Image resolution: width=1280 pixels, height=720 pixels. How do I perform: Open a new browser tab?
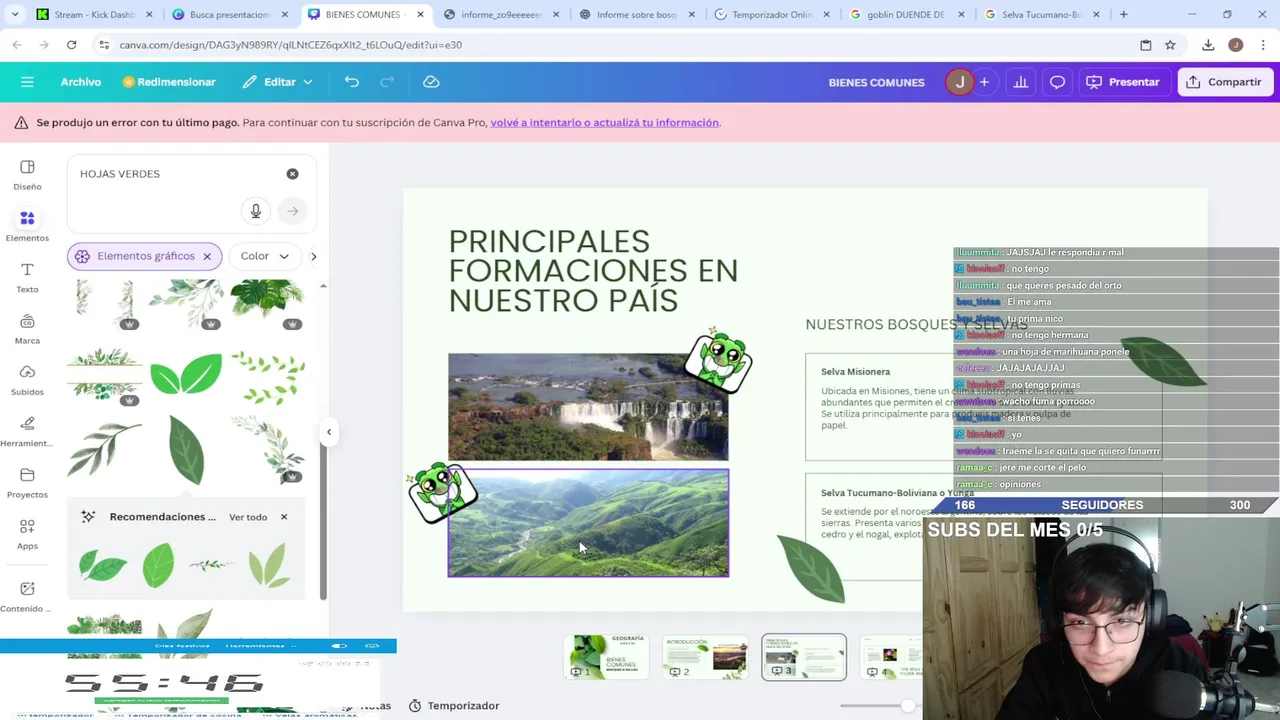(1123, 15)
